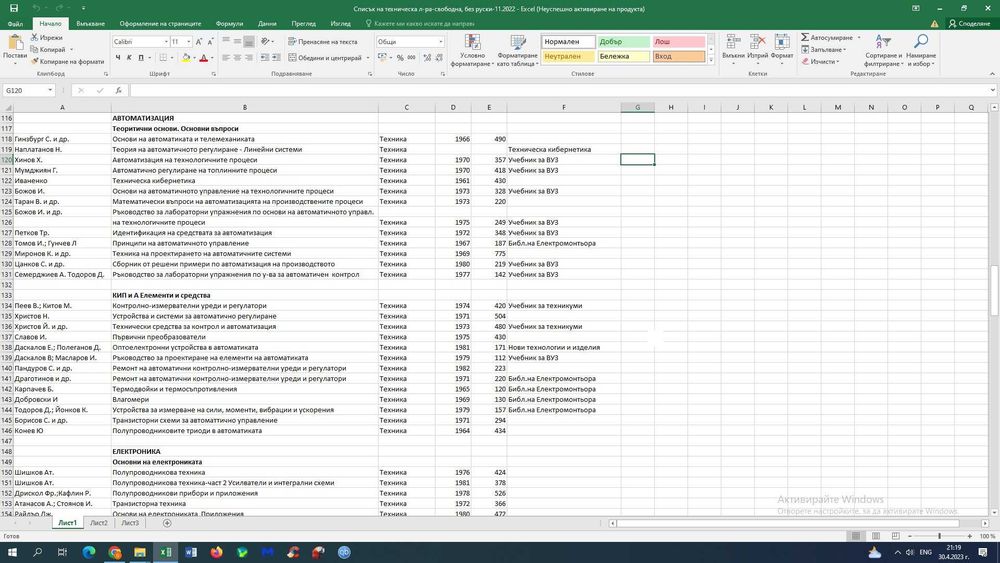
Task: Copy formatting with Копиране на формати
Action: point(68,62)
